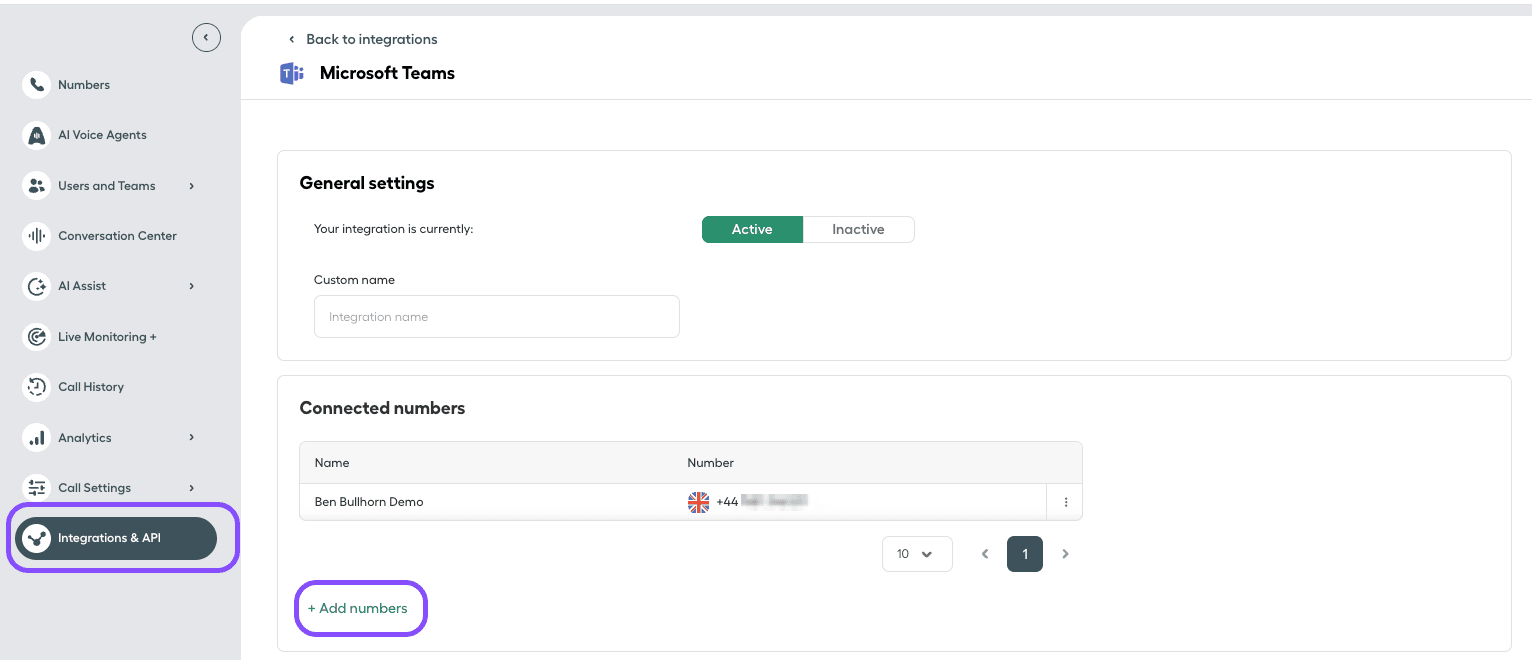1532x660 pixels.
Task: Expand the Users and Teams submenu
Action: 191,186
